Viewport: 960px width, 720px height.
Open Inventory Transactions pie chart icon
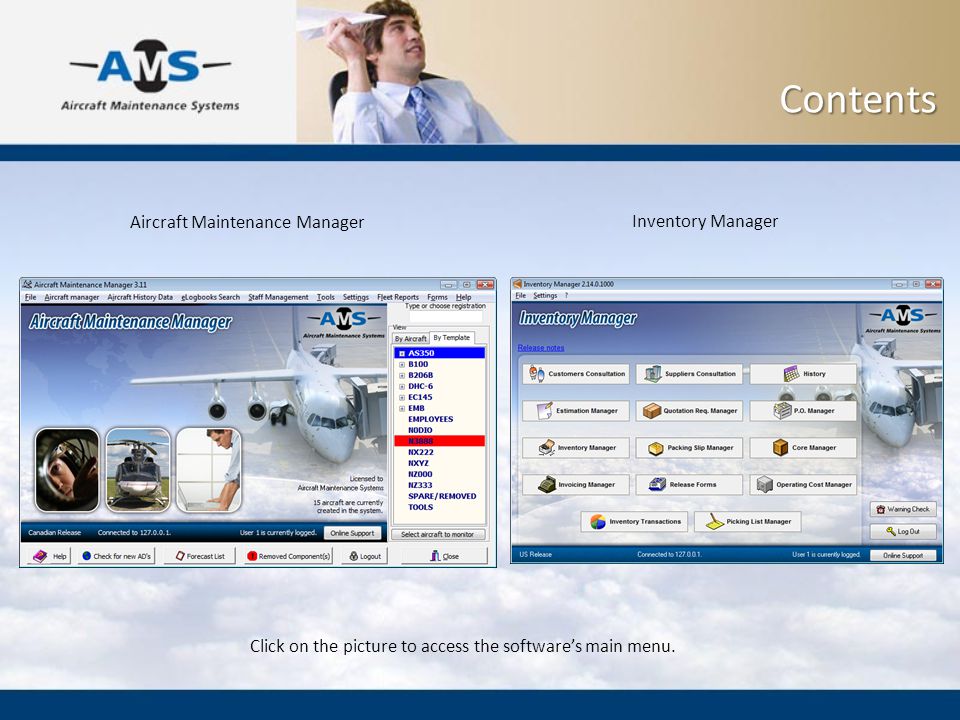pos(598,522)
